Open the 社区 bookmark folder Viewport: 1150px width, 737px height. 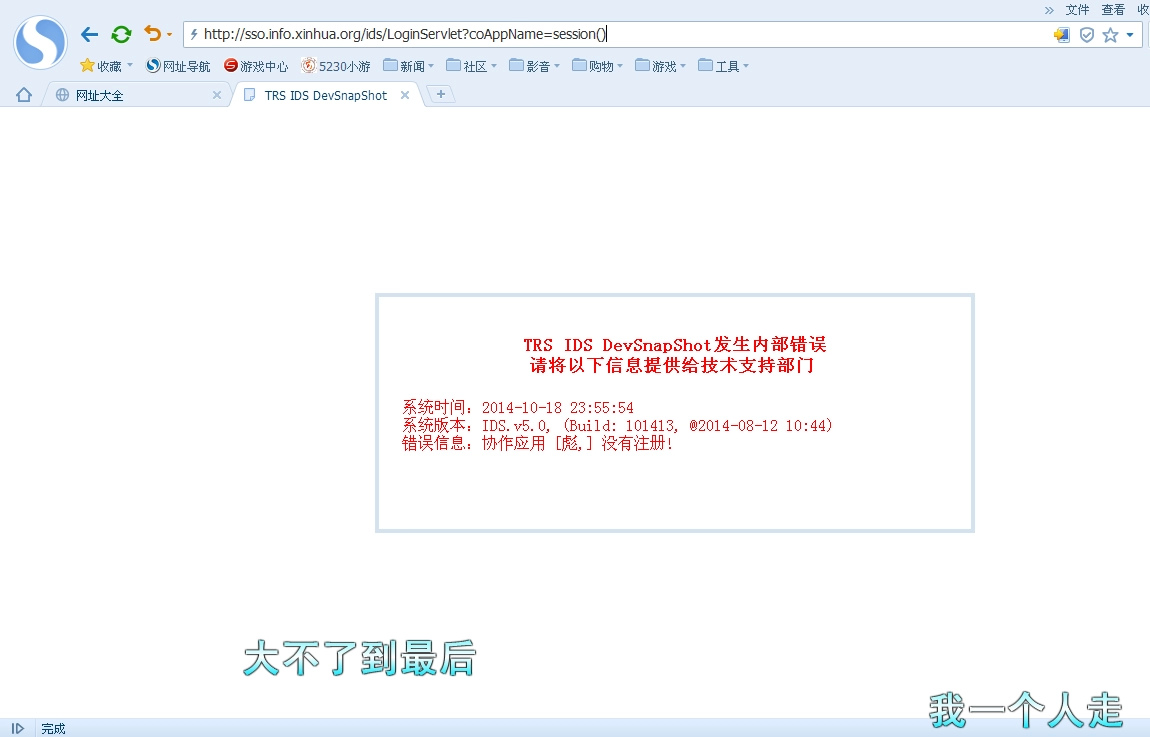[472, 66]
